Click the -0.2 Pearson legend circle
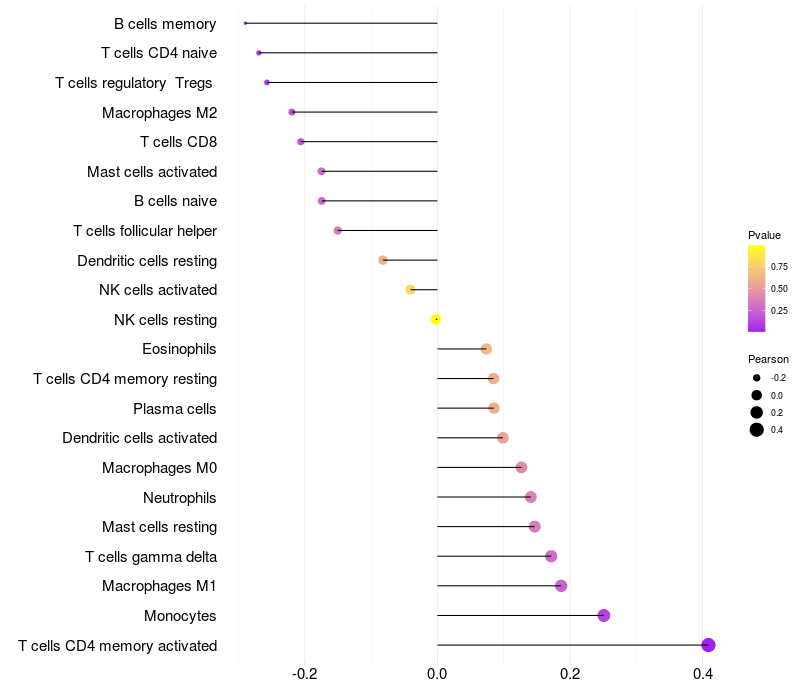800x700 pixels. [x=757, y=378]
